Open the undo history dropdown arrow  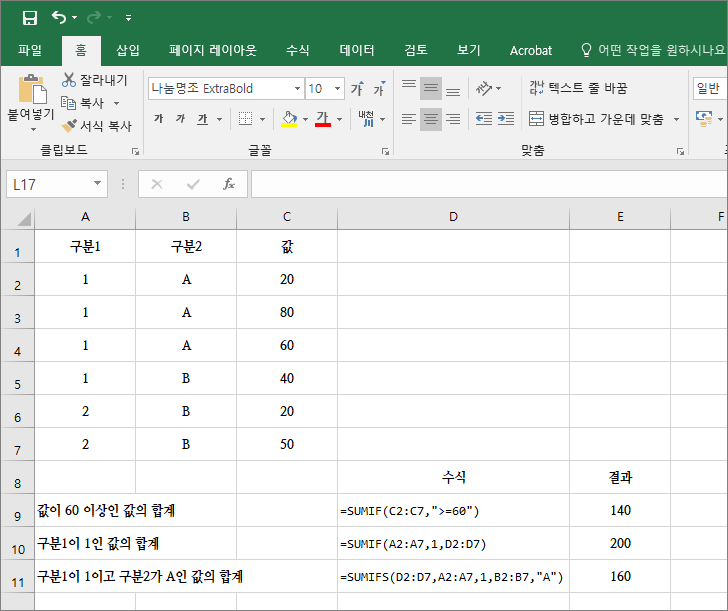click(x=74, y=18)
